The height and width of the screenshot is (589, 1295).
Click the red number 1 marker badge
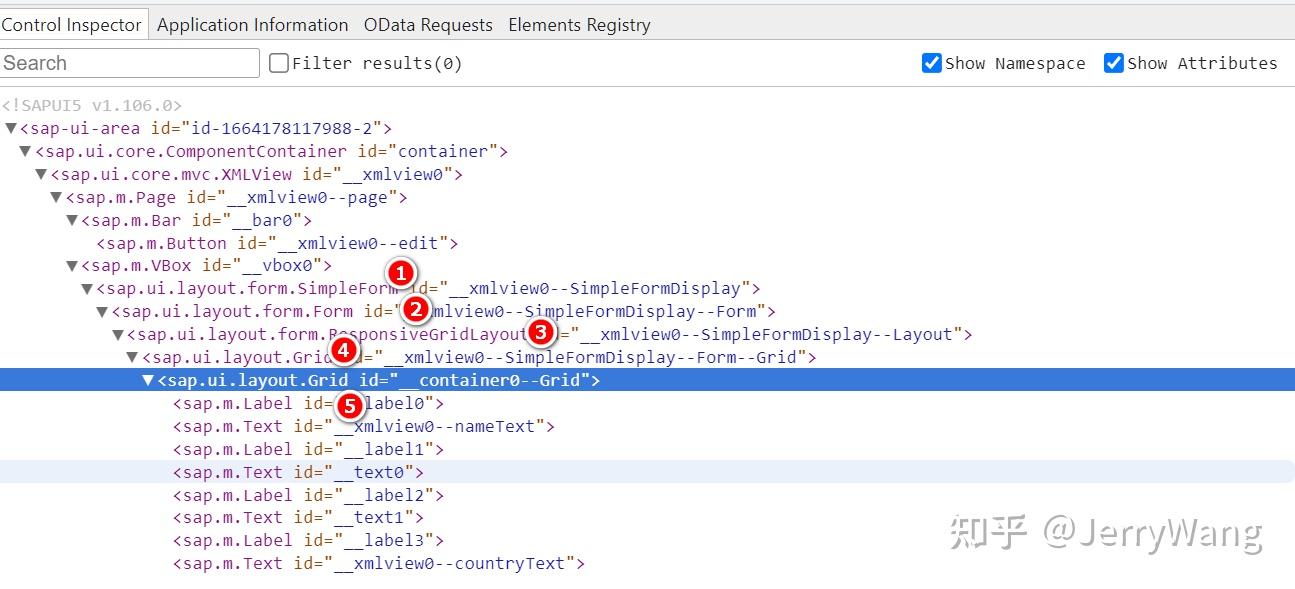pyautogui.click(x=401, y=272)
